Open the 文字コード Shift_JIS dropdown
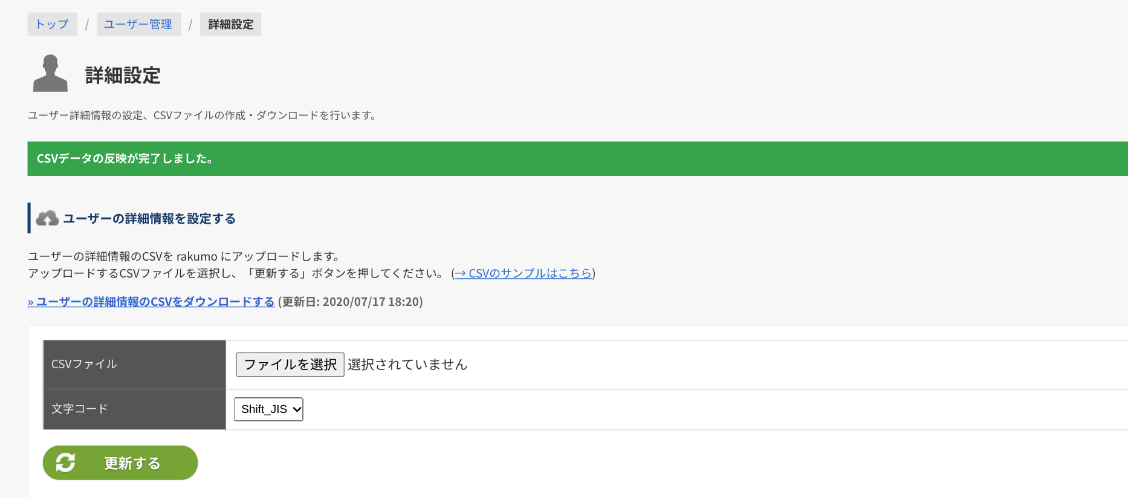Viewport: 1128px width, 498px height. (268, 409)
